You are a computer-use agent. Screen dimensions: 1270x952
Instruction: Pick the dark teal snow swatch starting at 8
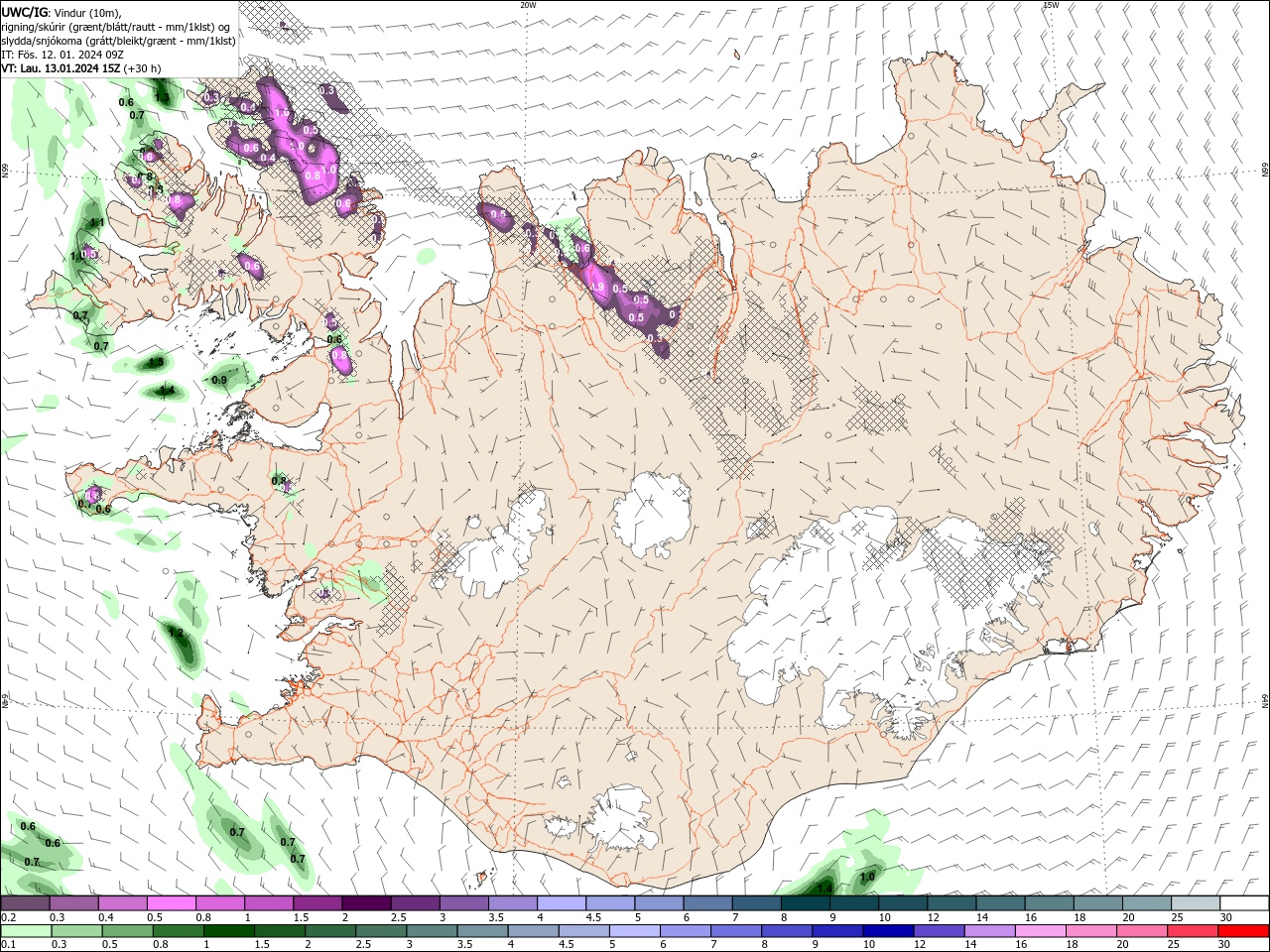tap(806, 902)
